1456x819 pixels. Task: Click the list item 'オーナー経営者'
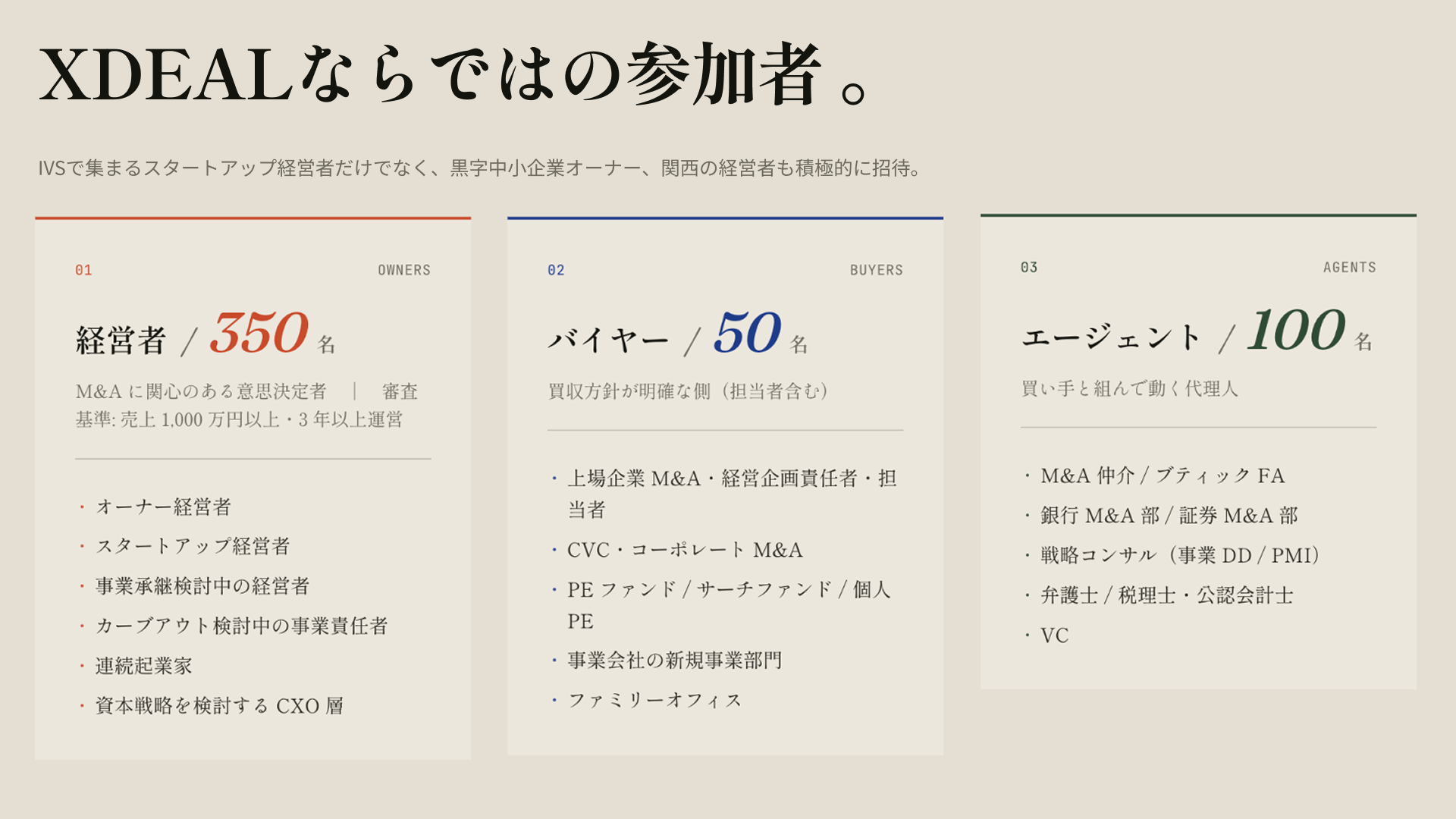pyautogui.click(x=163, y=507)
